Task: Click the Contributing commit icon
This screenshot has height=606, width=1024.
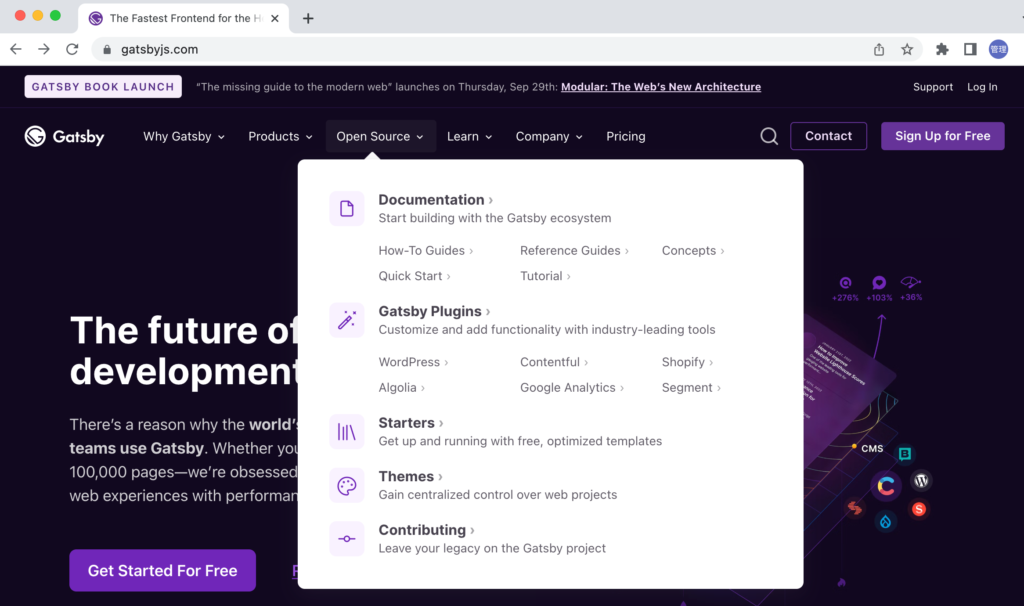Action: (x=347, y=539)
